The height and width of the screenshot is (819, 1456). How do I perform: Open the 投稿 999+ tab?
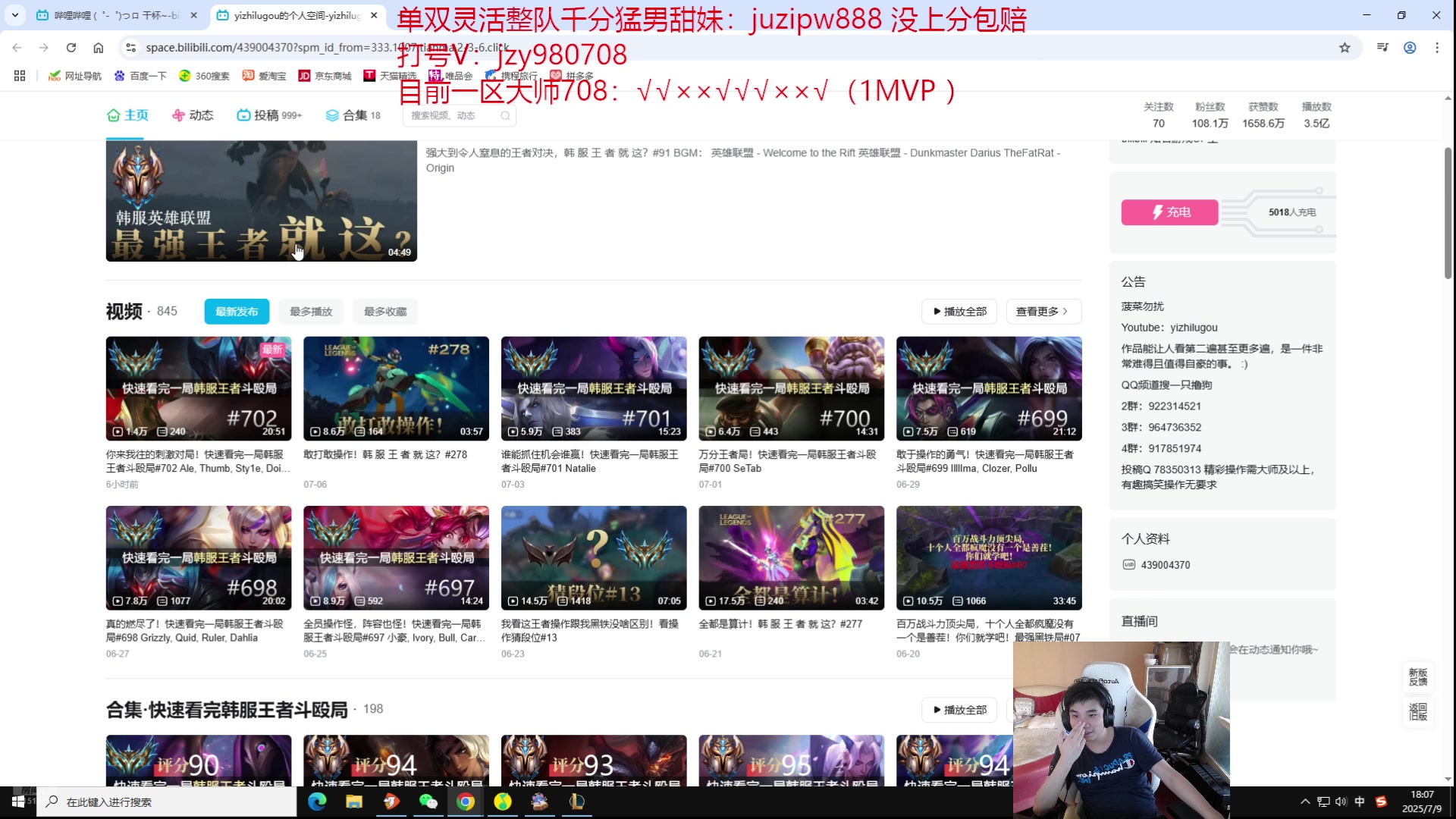coord(269,115)
